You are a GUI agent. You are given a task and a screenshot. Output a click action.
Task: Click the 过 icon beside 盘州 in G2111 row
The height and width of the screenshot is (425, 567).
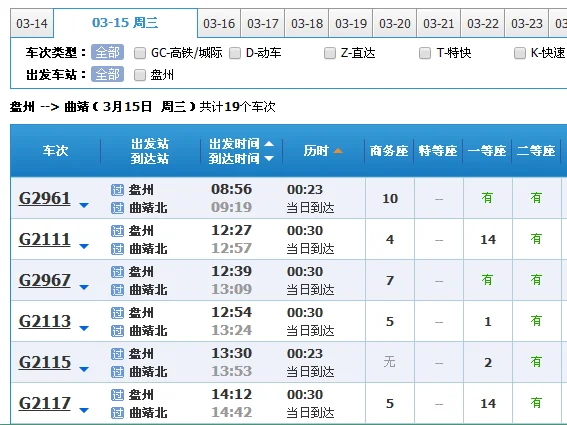tap(117, 230)
